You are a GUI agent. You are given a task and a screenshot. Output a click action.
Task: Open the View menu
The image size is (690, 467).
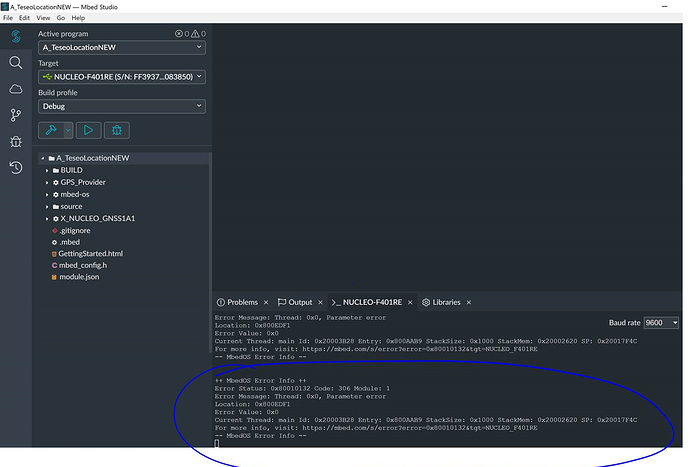coord(43,18)
